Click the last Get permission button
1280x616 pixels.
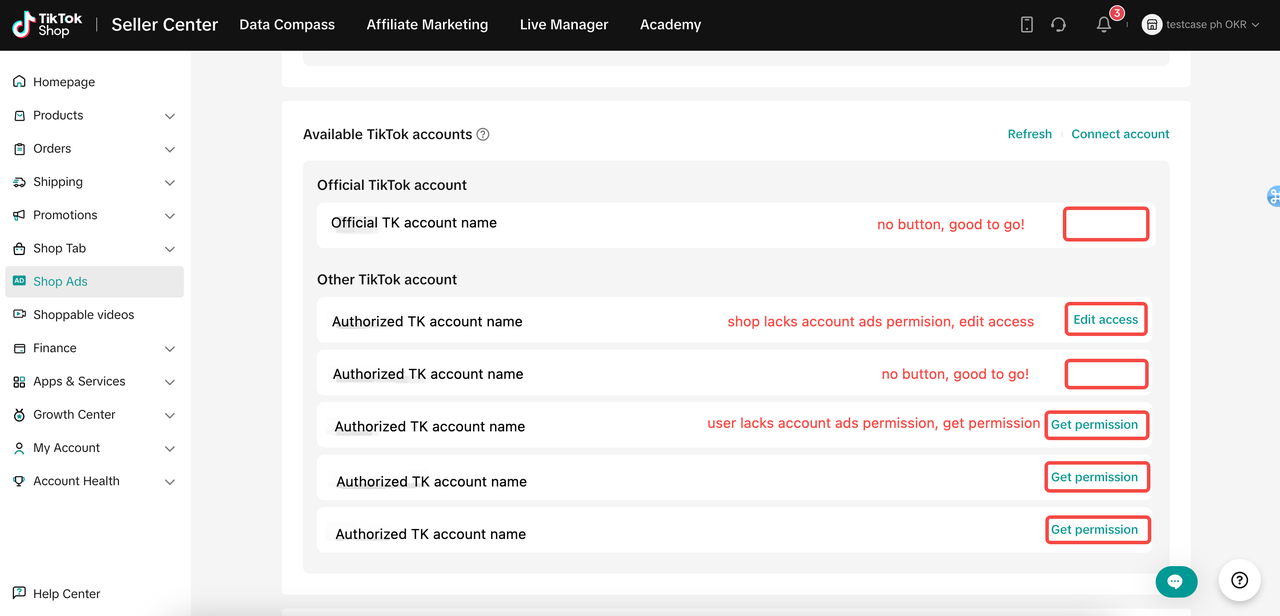pyautogui.click(x=1094, y=530)
